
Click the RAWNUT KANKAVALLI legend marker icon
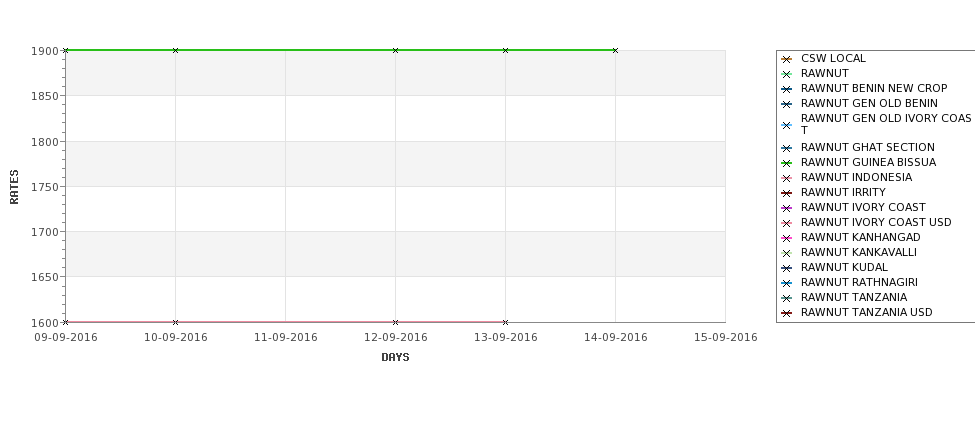[x=786, y=253]
